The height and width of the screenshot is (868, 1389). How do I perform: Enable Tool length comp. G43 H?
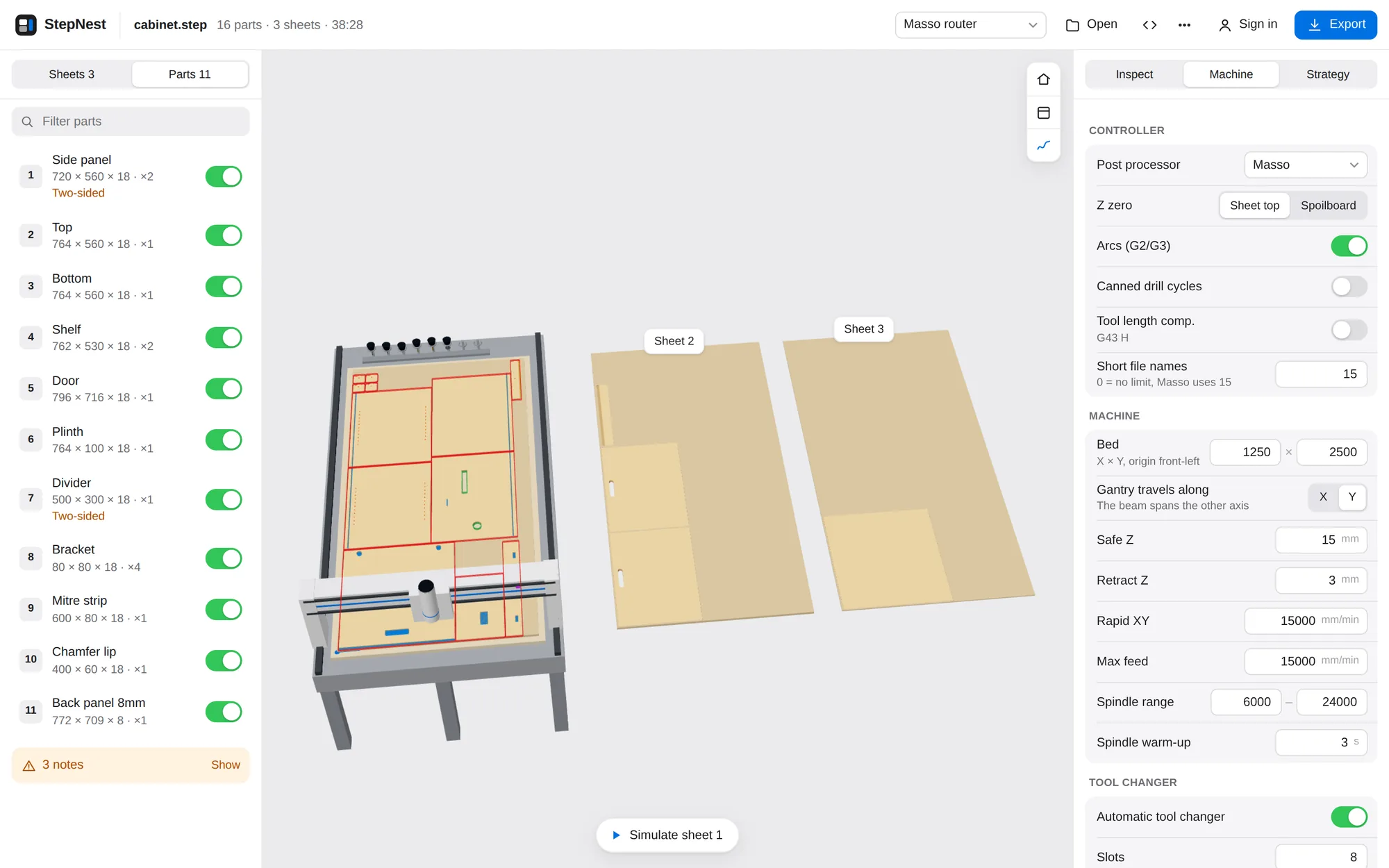pos(1349,329)
